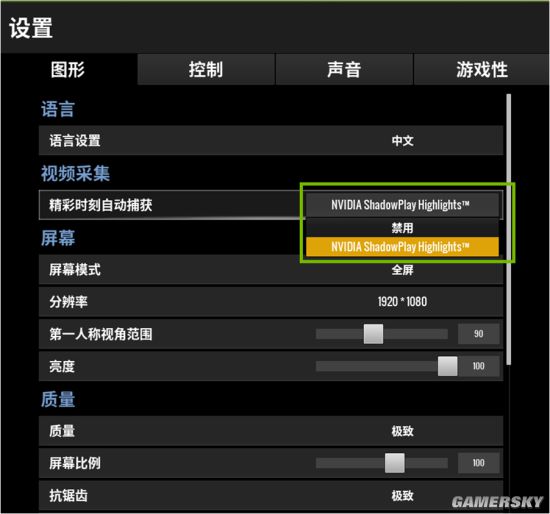Click the 第一人称视角范围 value field showing 90
Viewport: 550px width, 514px height.
pyautogui.click(x=478, y=334)
